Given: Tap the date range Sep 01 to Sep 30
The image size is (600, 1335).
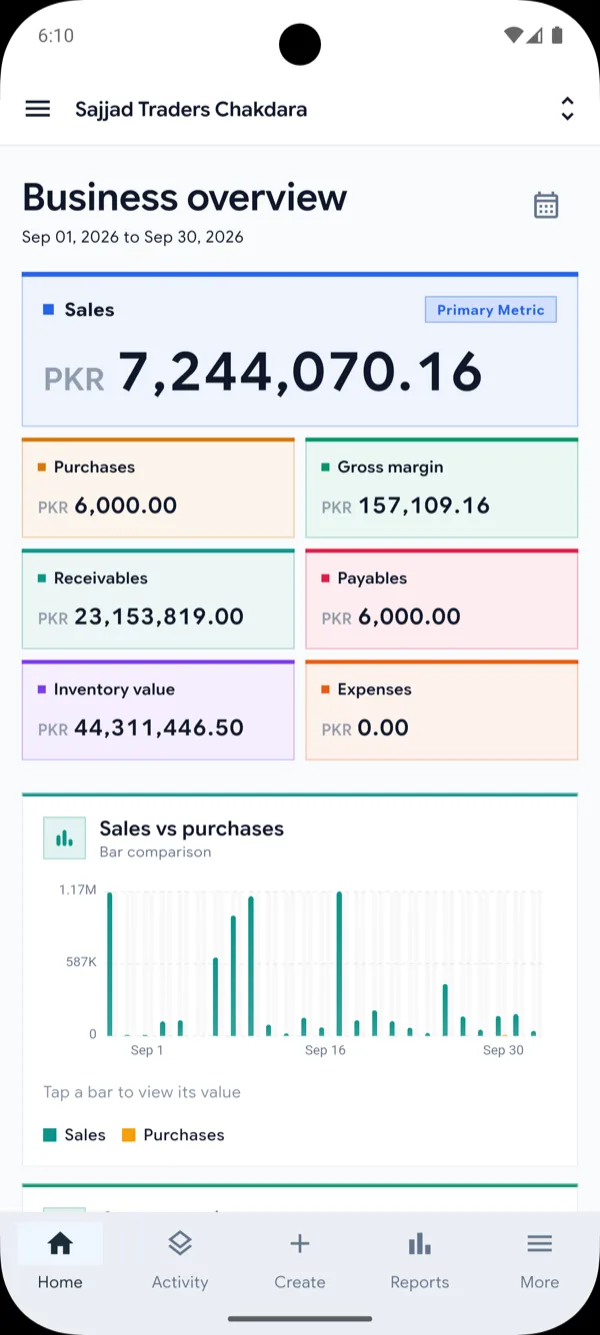Looking at the screenshot, I should click(x=133, y=237).
